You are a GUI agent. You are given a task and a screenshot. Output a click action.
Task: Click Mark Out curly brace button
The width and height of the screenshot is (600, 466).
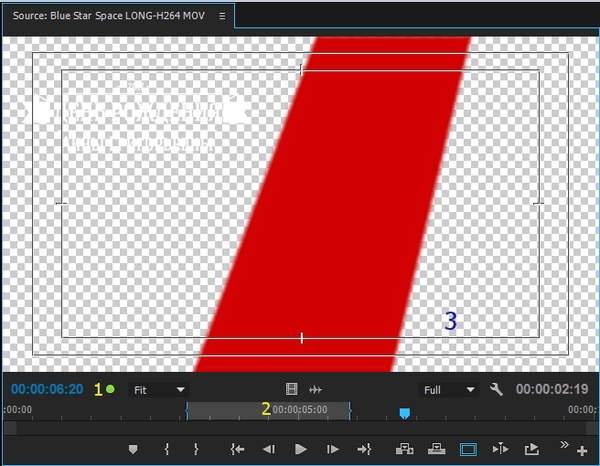coord(196,449)
